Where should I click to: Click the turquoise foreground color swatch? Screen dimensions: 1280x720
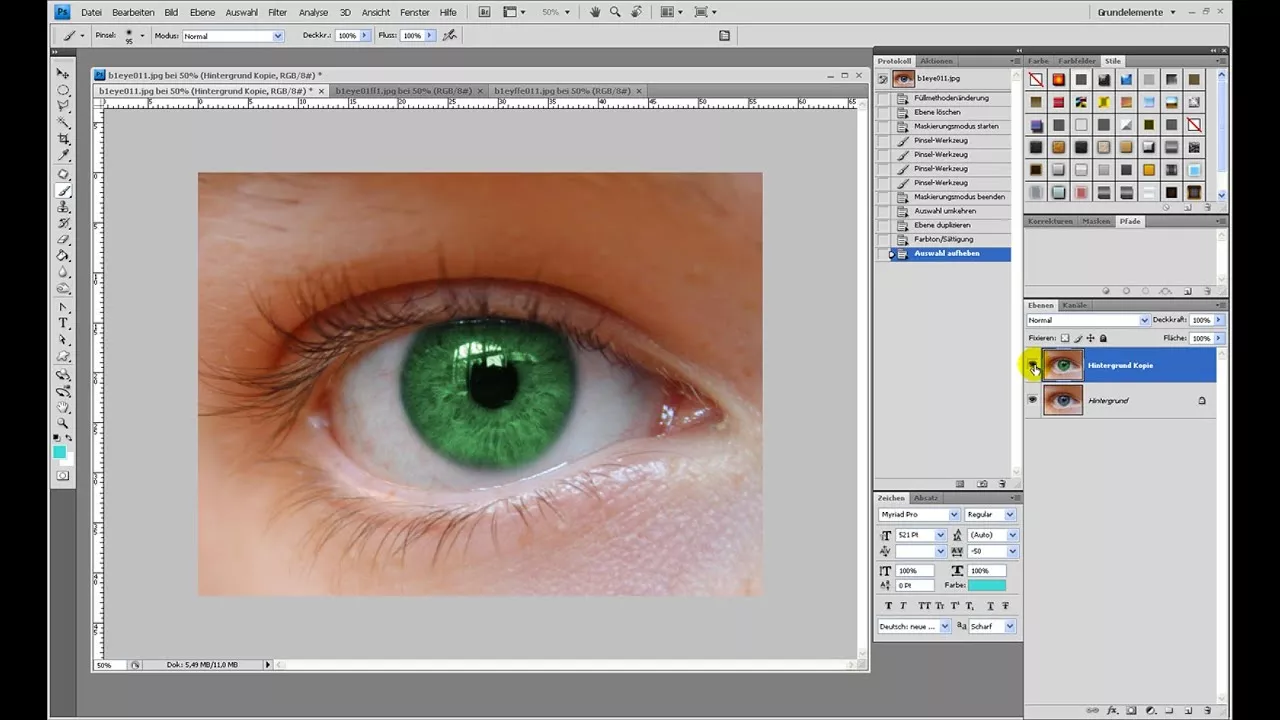tap(60, 452)
